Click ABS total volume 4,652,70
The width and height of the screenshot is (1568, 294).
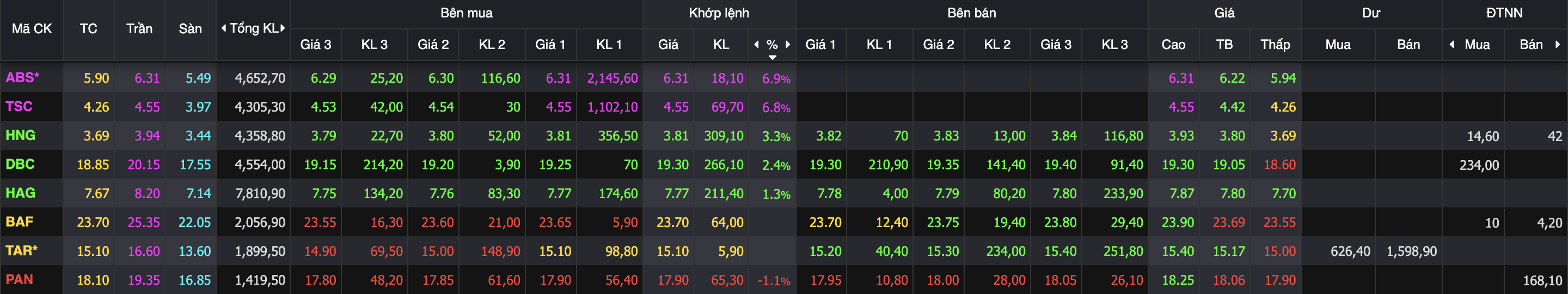260,78
